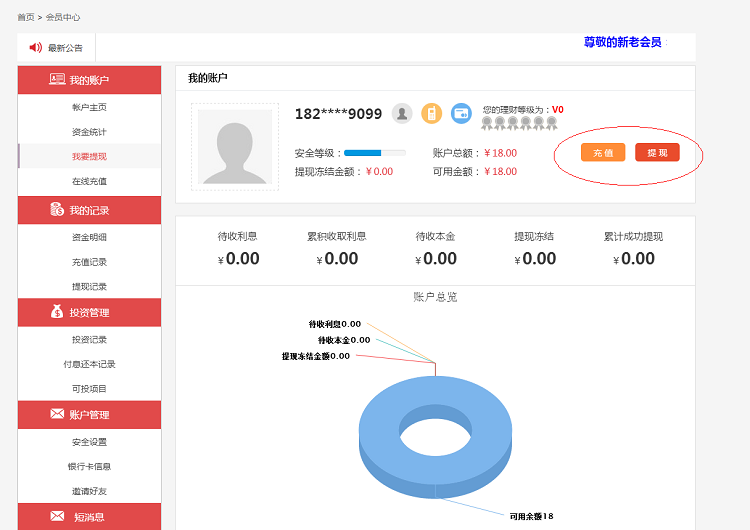The height and width of the screenshot is (530, 750).
Task: Open 付息还本记录 in the sidebar
Action: tap(89, 364)
